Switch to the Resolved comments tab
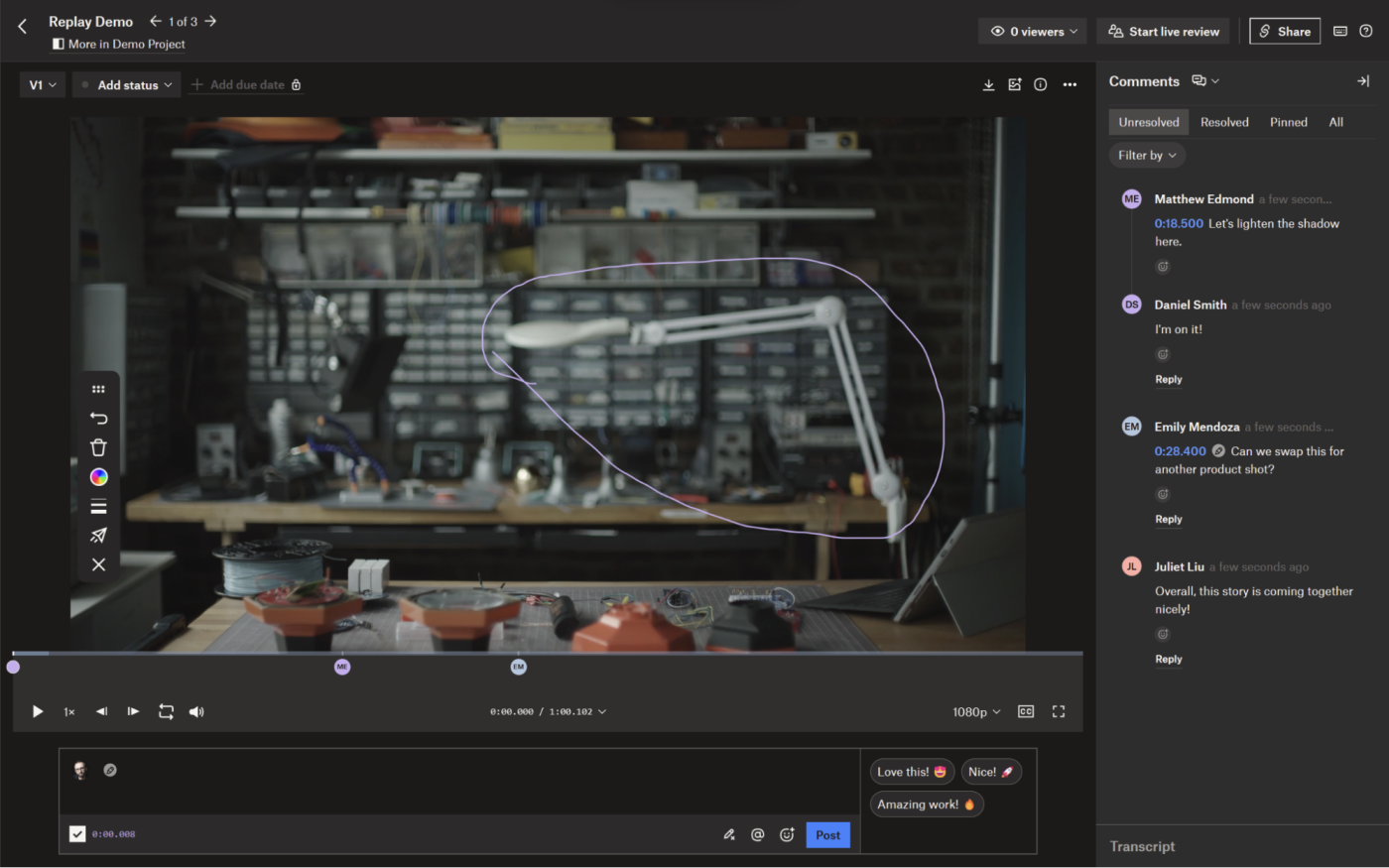The width and height of the screenshot is (1389, 868). [1224, 122]
